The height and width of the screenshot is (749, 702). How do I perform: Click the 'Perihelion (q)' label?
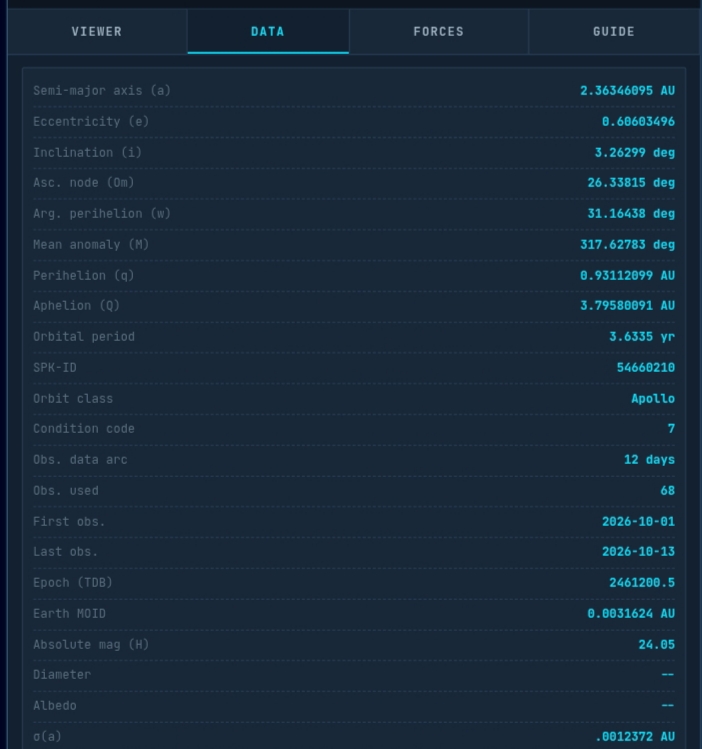tap(84, 276)
